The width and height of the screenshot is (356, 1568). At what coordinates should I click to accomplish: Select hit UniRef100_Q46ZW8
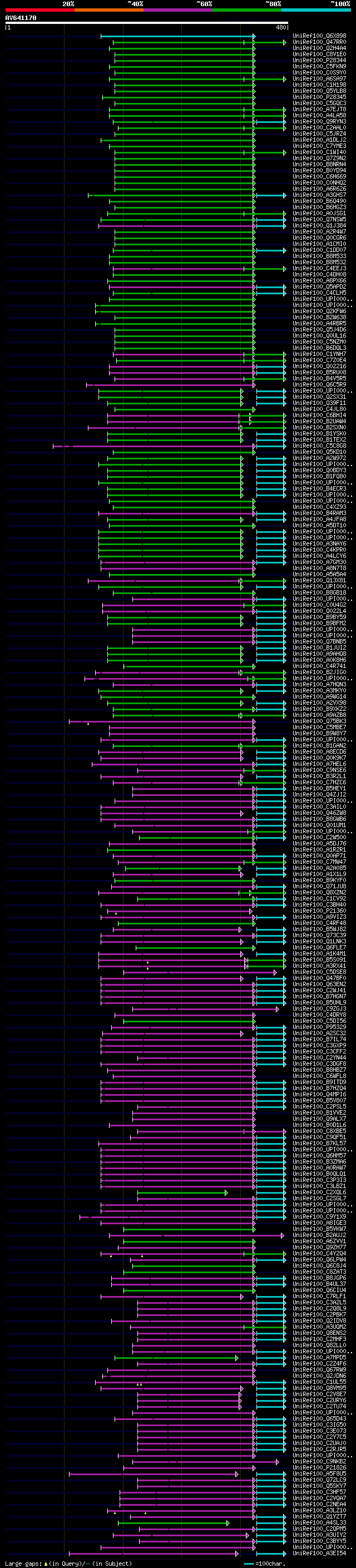pyautogui.click(x=319, y=813)
